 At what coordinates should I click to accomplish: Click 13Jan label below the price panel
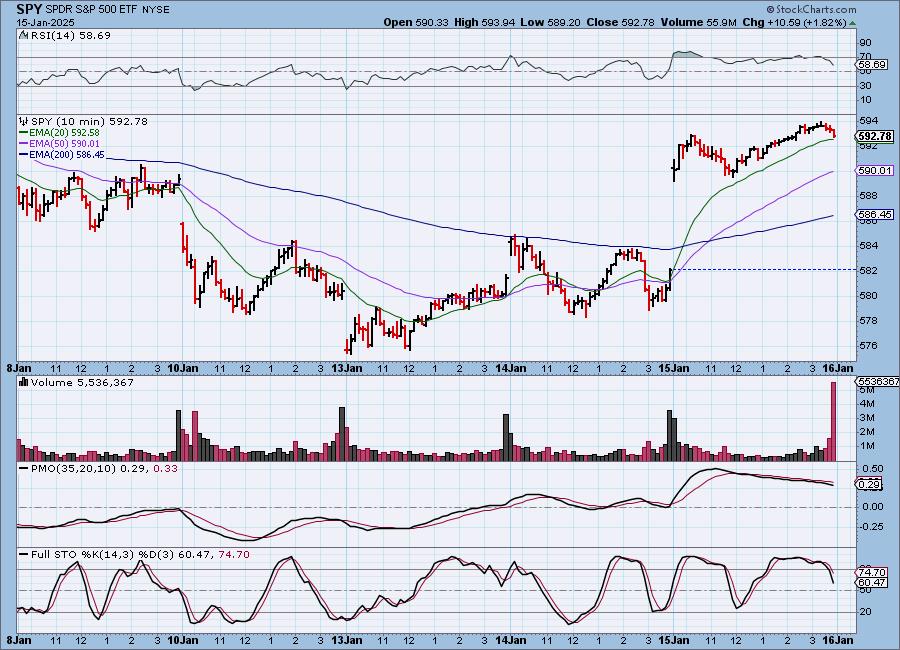click(x=346, y=368)
